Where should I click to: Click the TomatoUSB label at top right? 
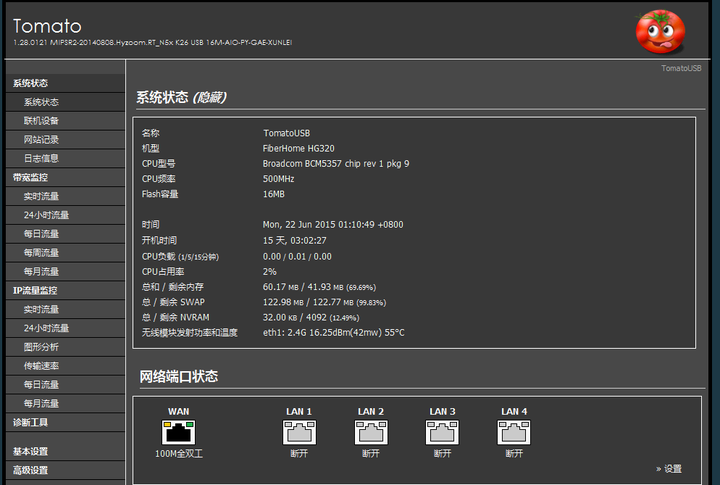click(x=681, y=68)
